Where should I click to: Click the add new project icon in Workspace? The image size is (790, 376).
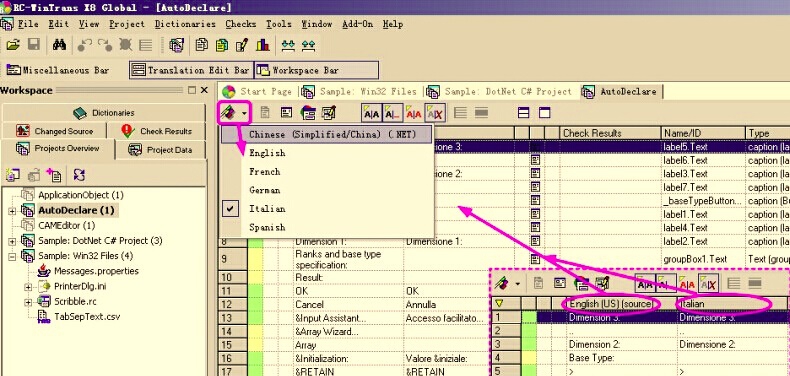12,174
